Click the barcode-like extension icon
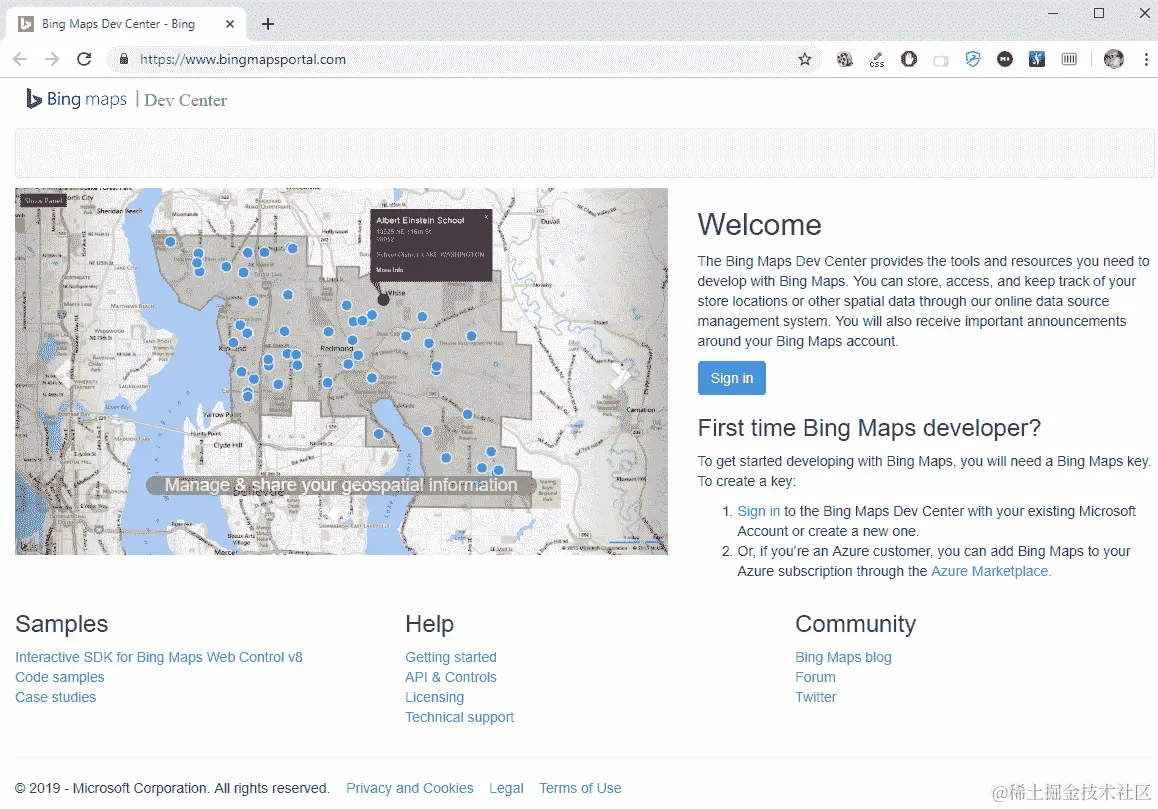The height and width of the screenshot is (809, 1158). [x=1069, y=59]
